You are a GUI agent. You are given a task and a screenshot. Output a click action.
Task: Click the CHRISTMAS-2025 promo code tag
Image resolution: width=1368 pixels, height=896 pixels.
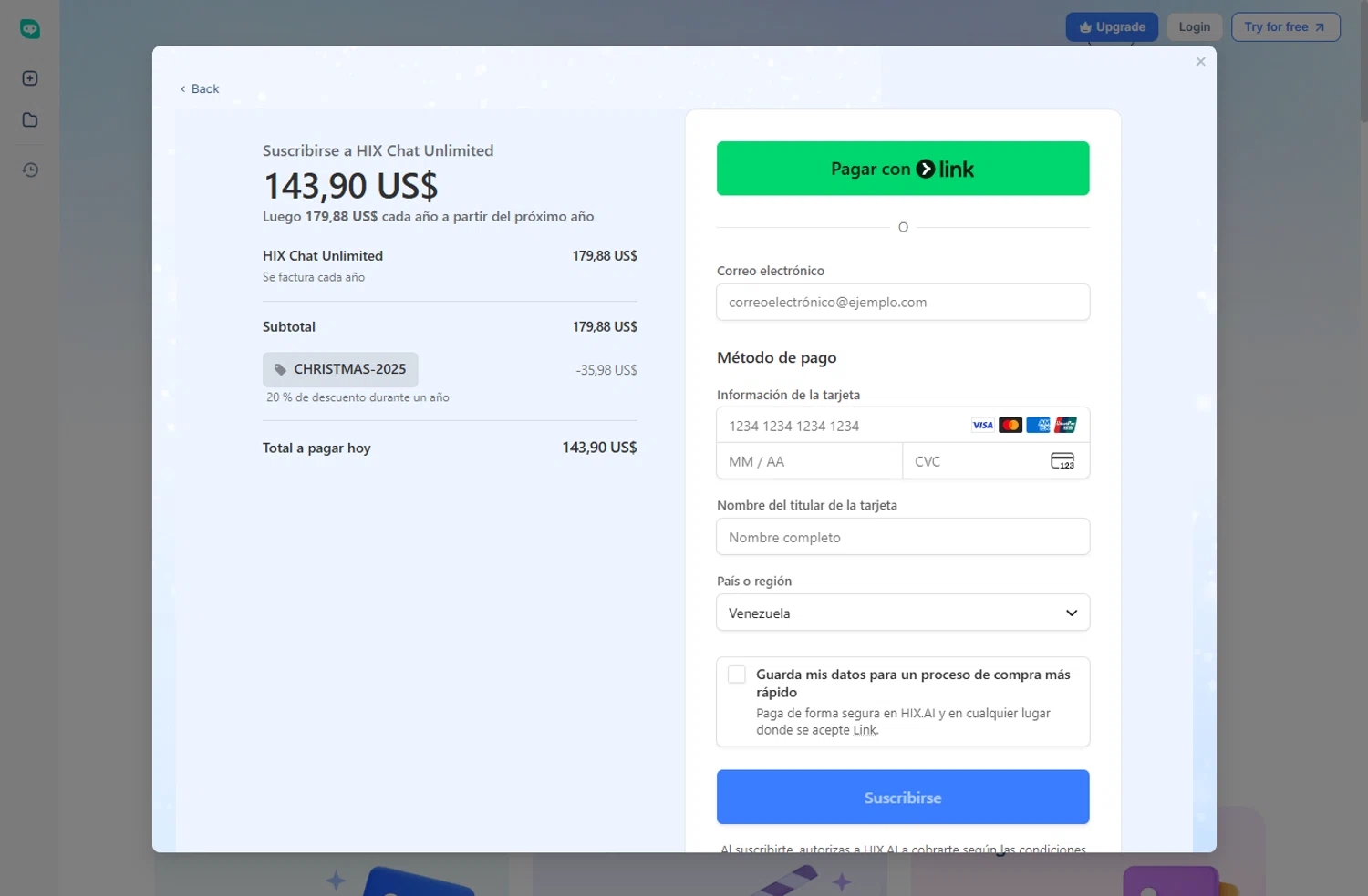(x=340, y=369)
